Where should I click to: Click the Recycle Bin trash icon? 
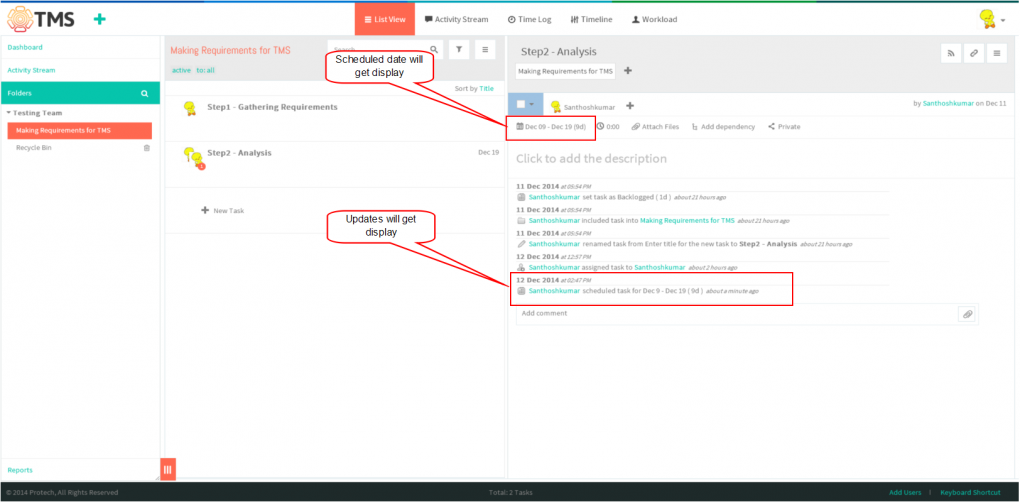click(146, 148)
